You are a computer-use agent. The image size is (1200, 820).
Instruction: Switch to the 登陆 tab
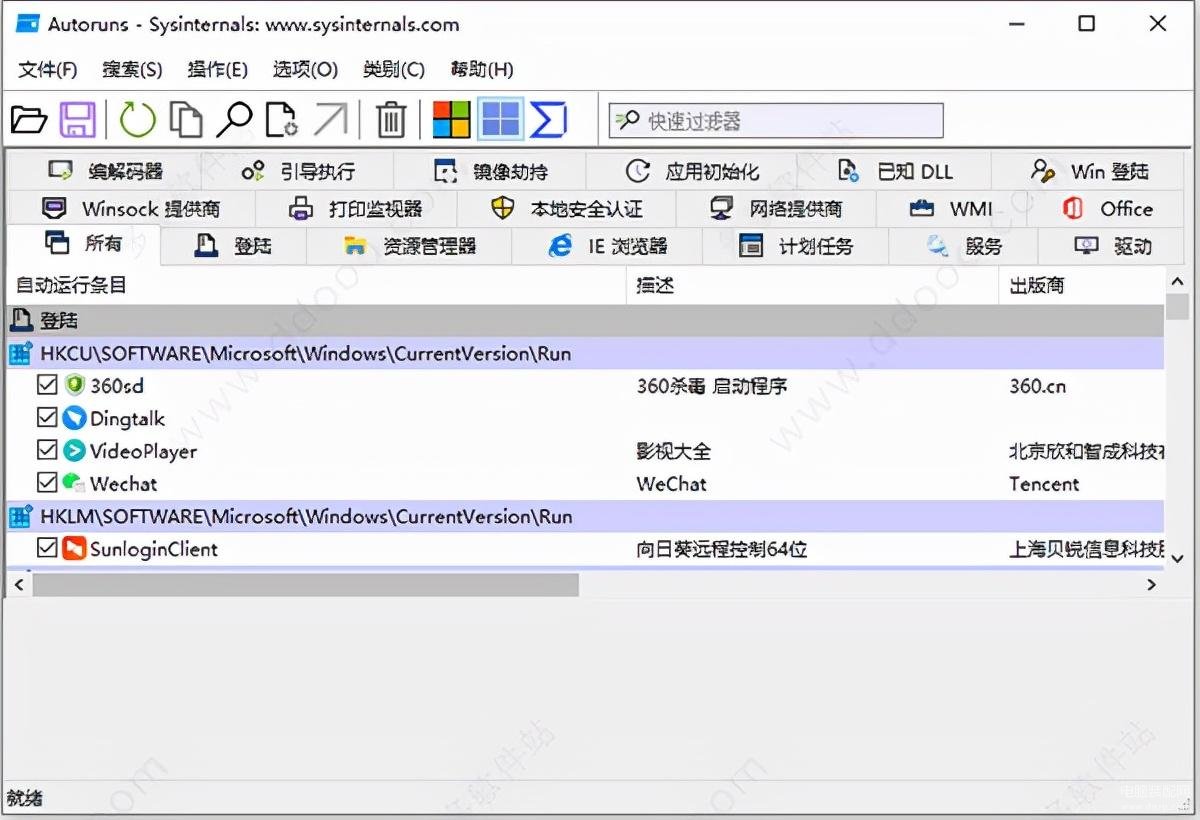tap(233, 246)
